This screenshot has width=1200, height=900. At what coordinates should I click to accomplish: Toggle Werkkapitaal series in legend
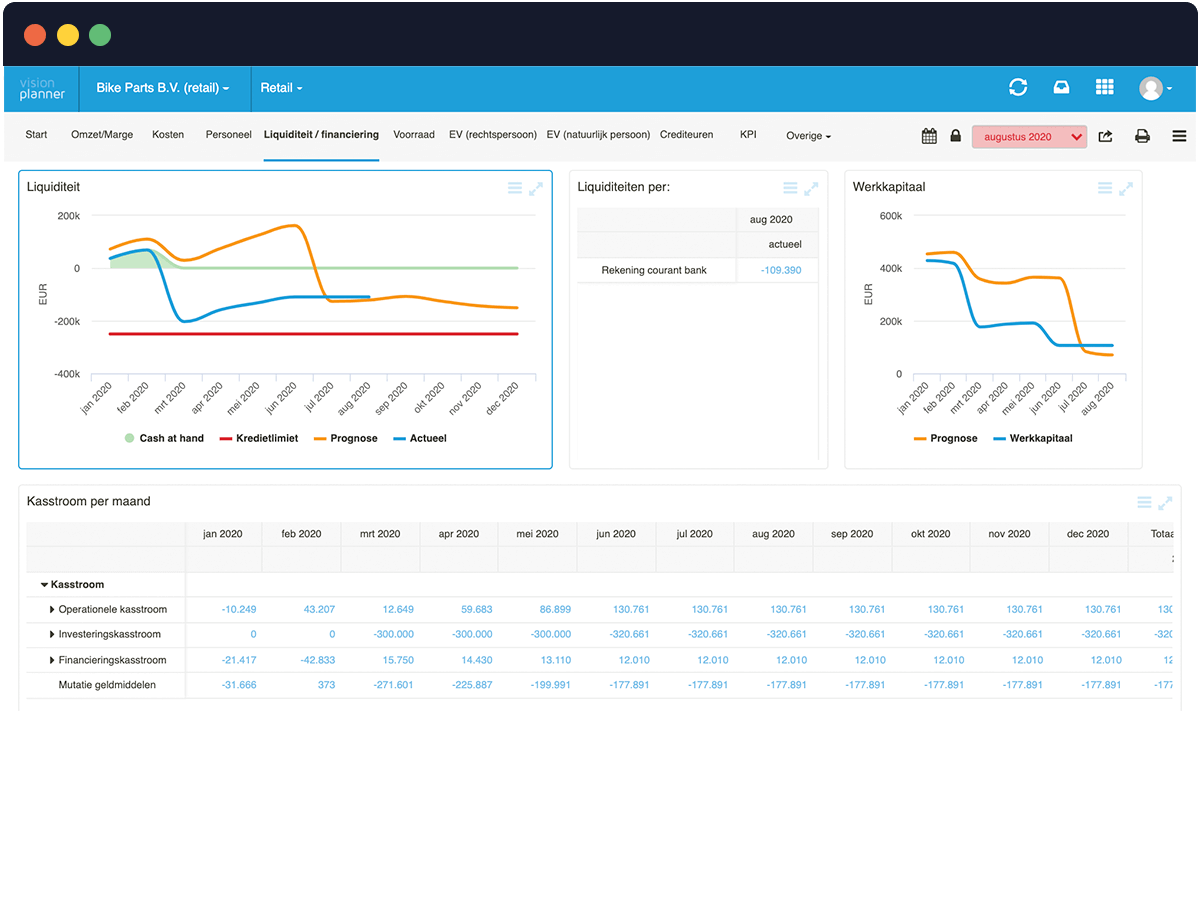point(1033,438)
